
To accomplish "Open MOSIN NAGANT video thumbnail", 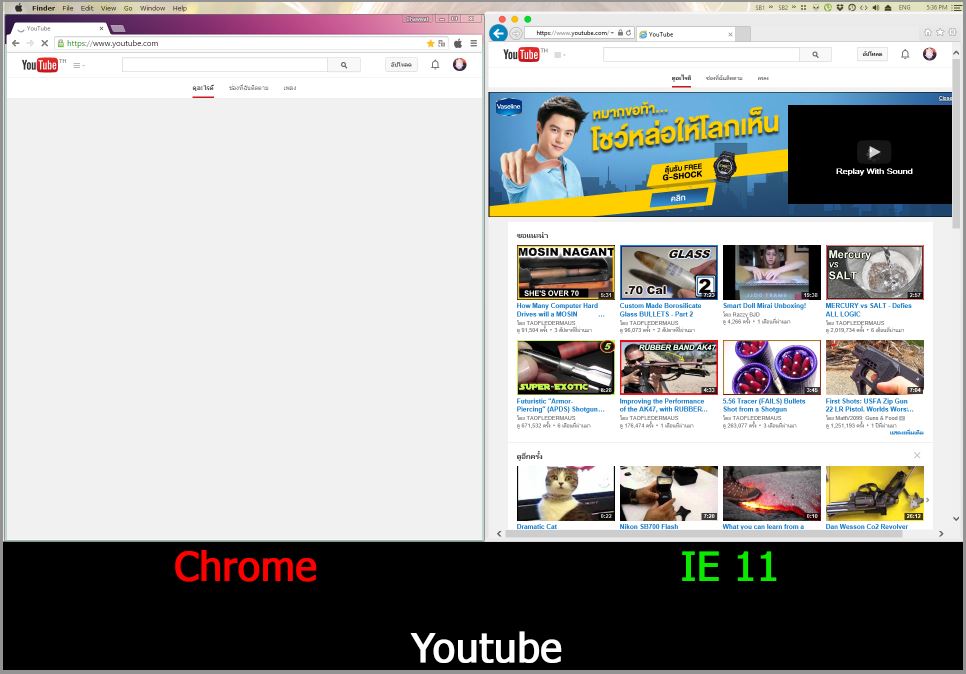I will pos(566,272).
